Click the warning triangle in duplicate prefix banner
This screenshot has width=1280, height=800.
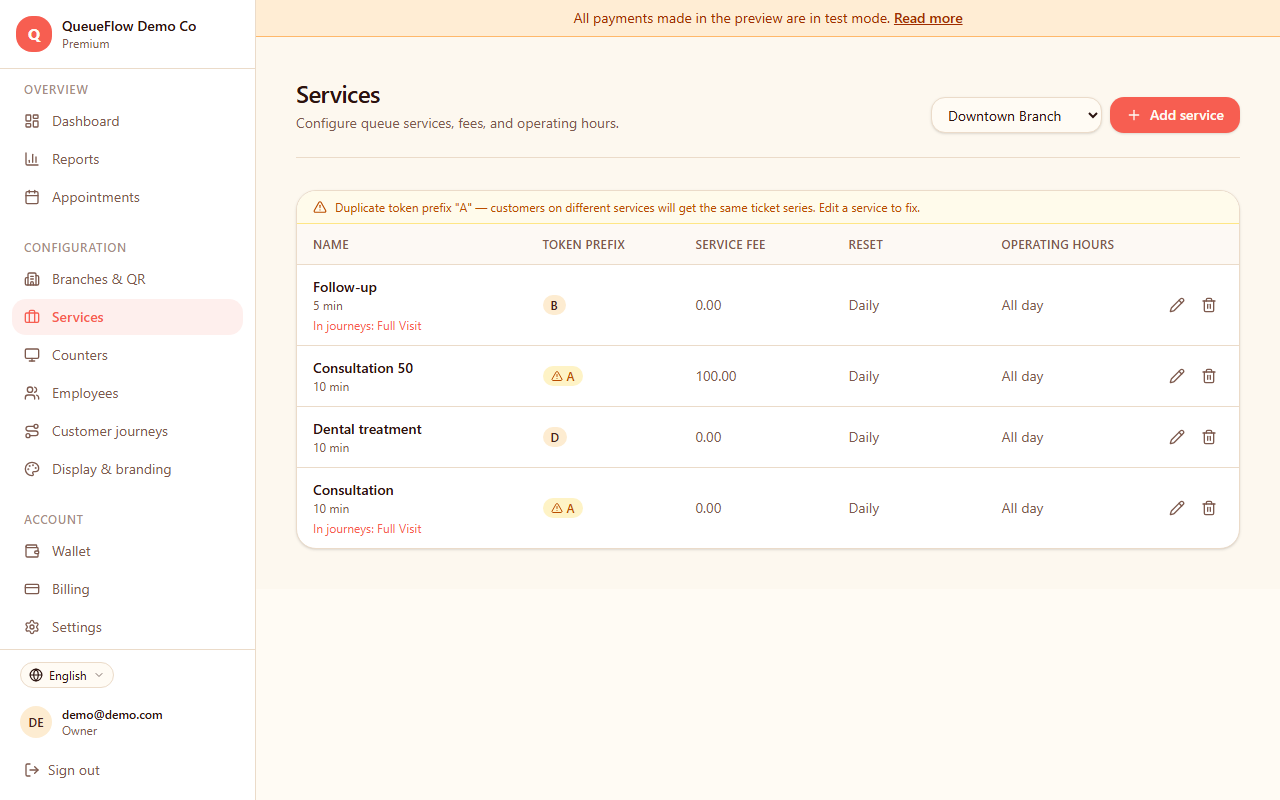320,208
